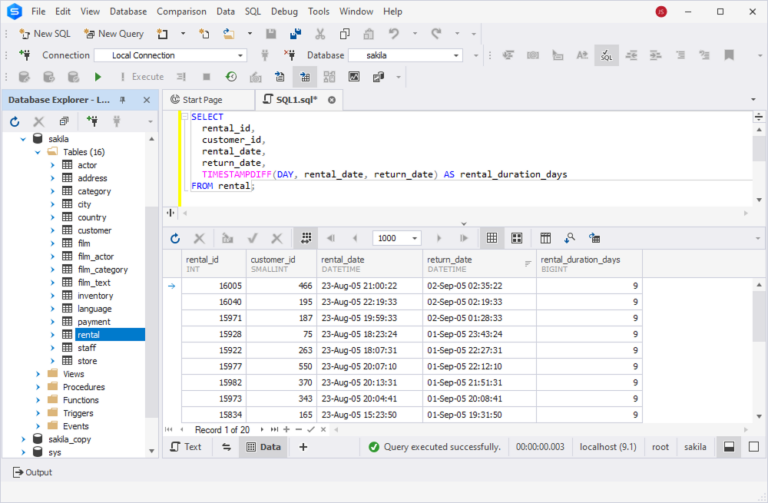The image size is (768, 503).
Task: Switch results to card view
Action: [517, 238]
